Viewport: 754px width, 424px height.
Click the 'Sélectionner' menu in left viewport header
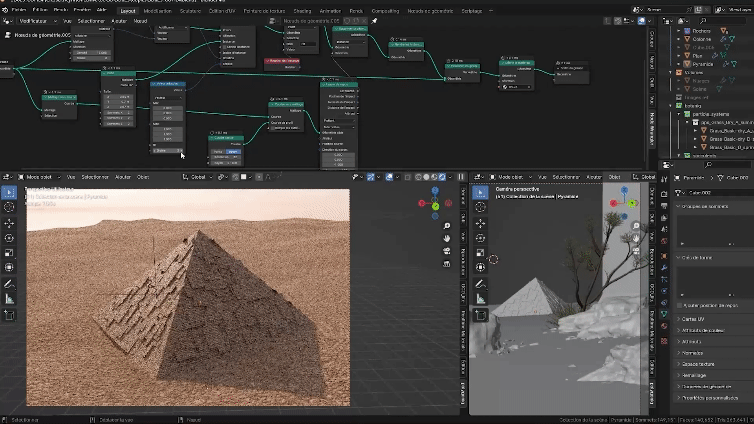tap(95, 177)
